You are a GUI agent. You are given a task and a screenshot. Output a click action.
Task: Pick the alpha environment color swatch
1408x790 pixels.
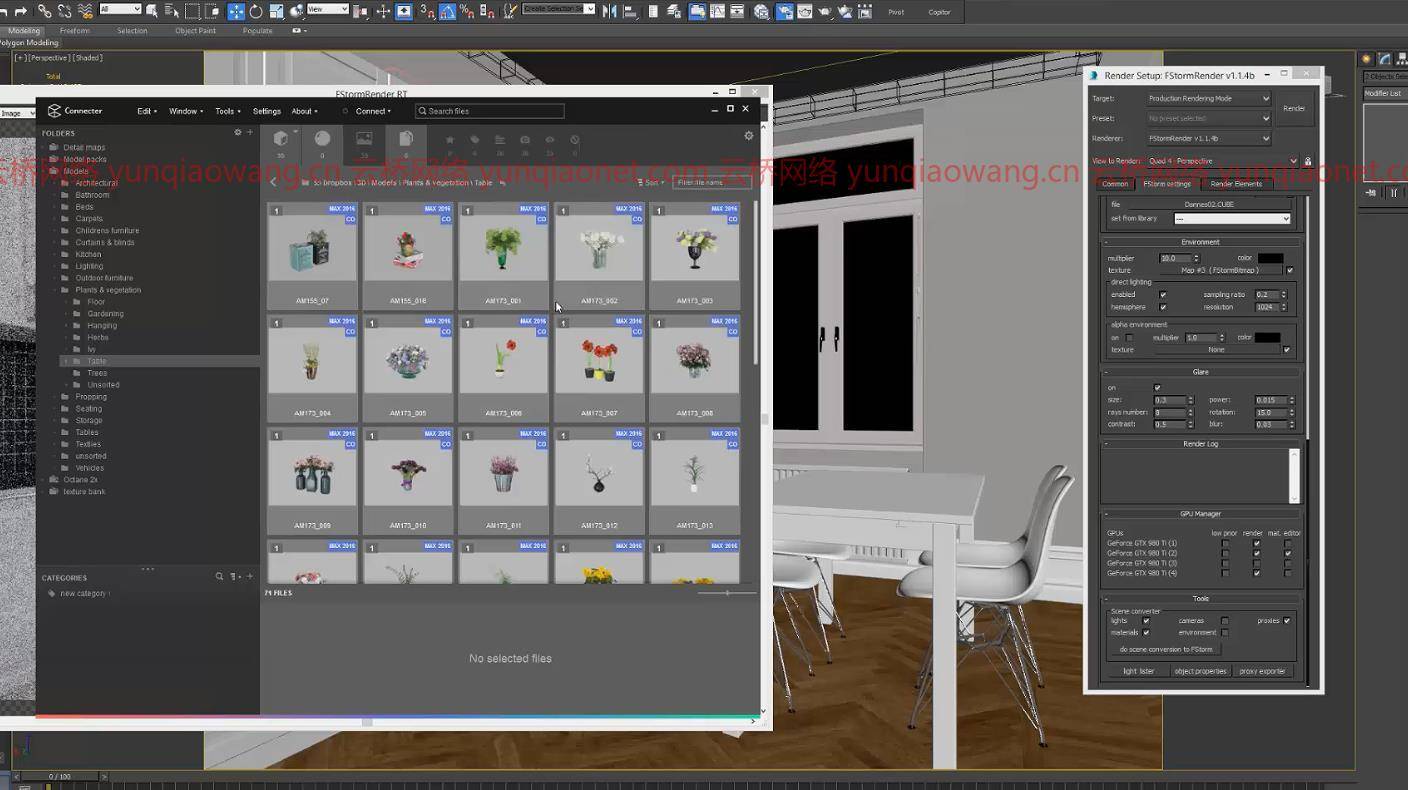1268,338
